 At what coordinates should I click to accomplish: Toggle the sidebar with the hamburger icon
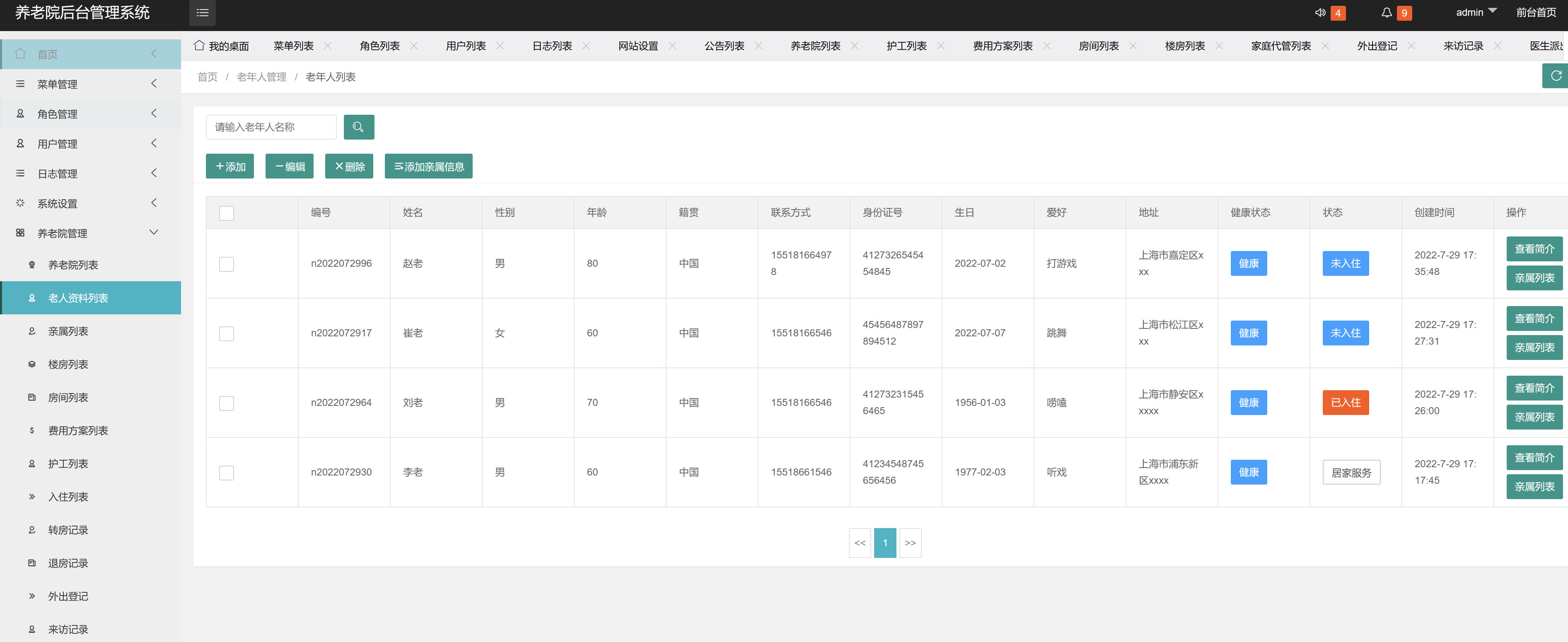tap(203, 13)
